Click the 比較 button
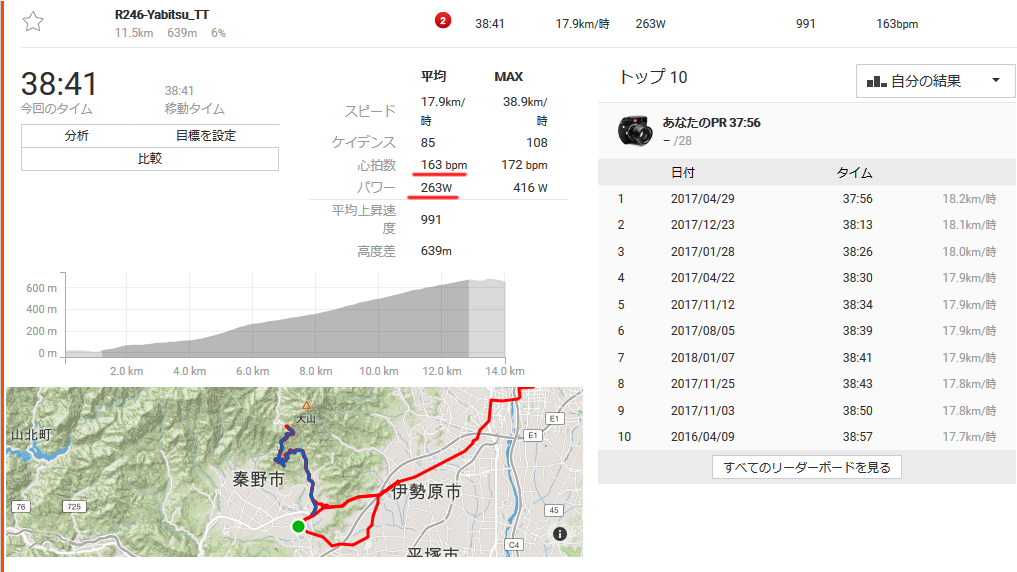 click(x=150, y=159)
